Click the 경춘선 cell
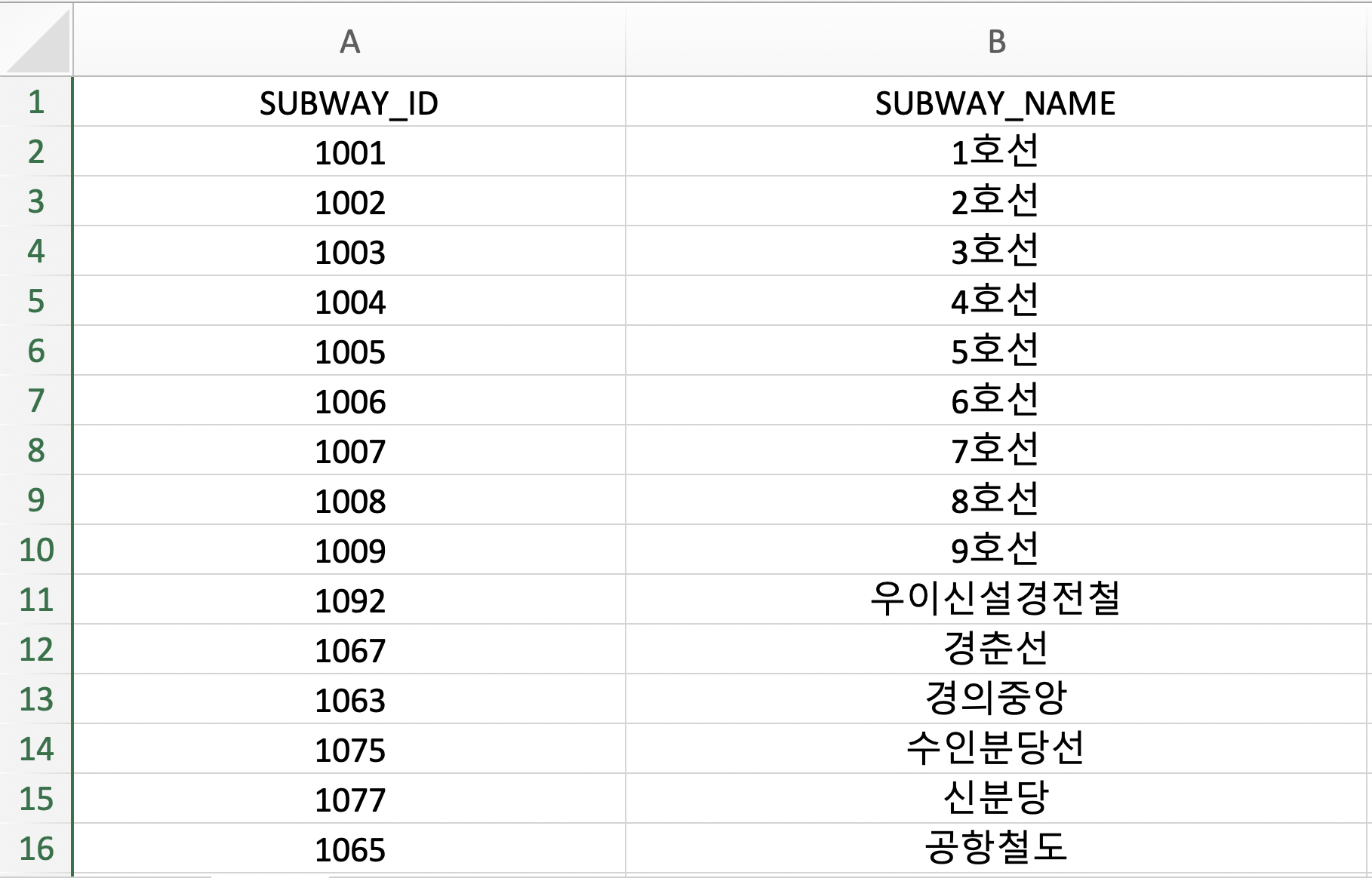This screenshot has height=878, width=1372. coord(996,649)
